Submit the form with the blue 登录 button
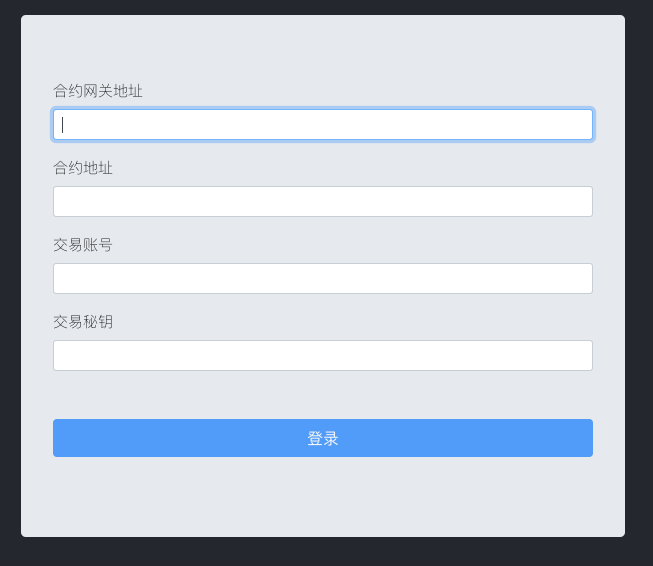This screenshot has width=653, height=566. [323, 438]
